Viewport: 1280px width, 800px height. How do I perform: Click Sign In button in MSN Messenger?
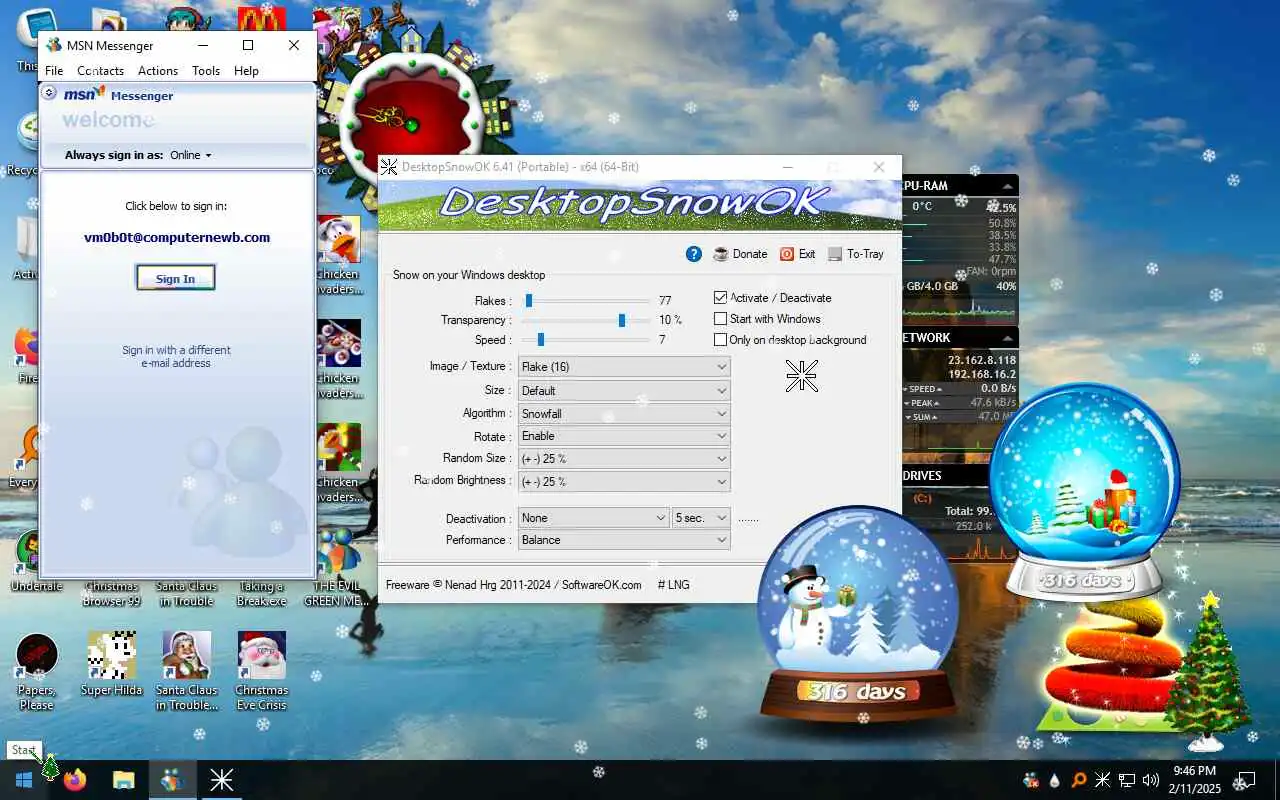click(x=175, y=278)
